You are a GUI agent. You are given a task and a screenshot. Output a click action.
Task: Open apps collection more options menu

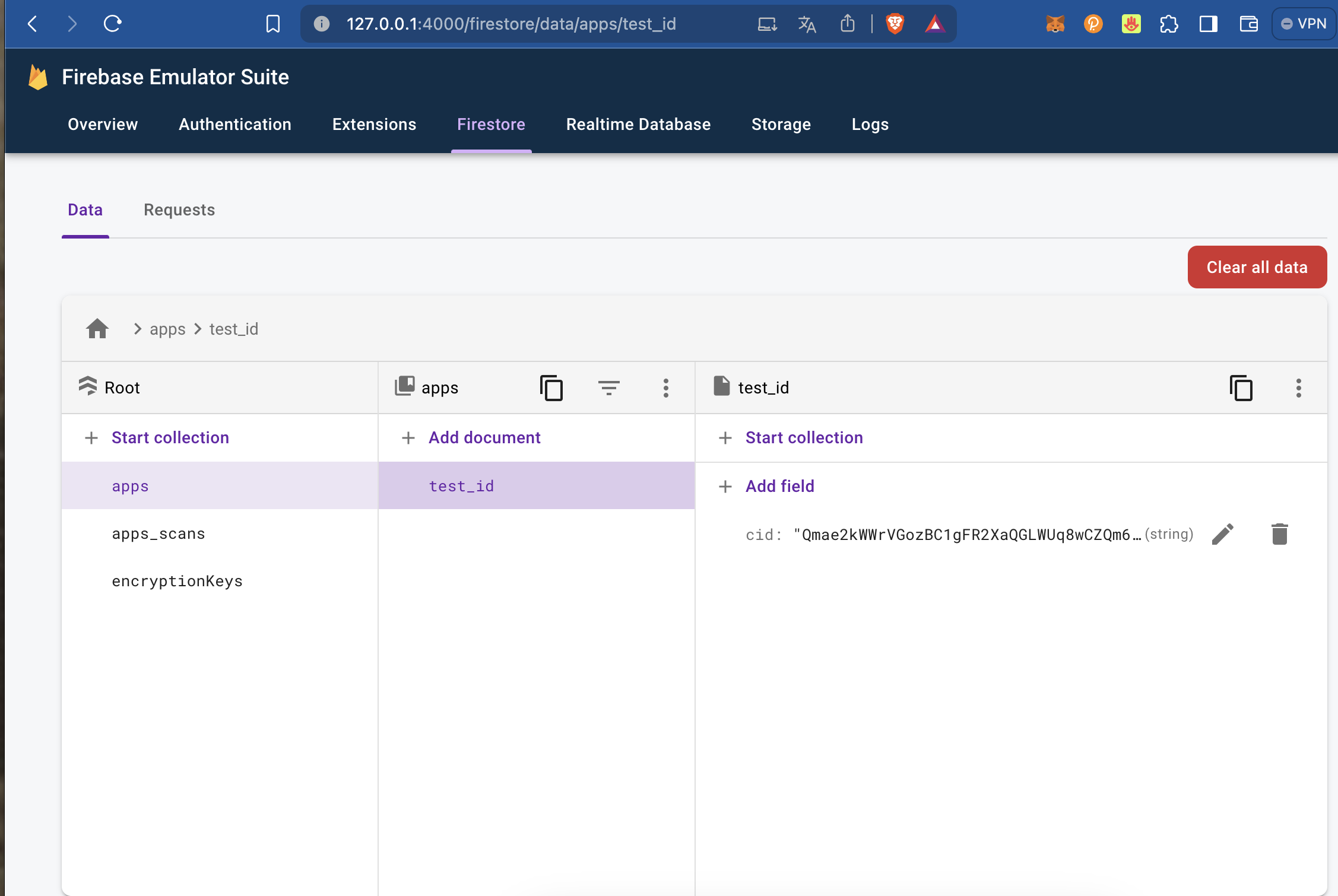pos(665,388)
